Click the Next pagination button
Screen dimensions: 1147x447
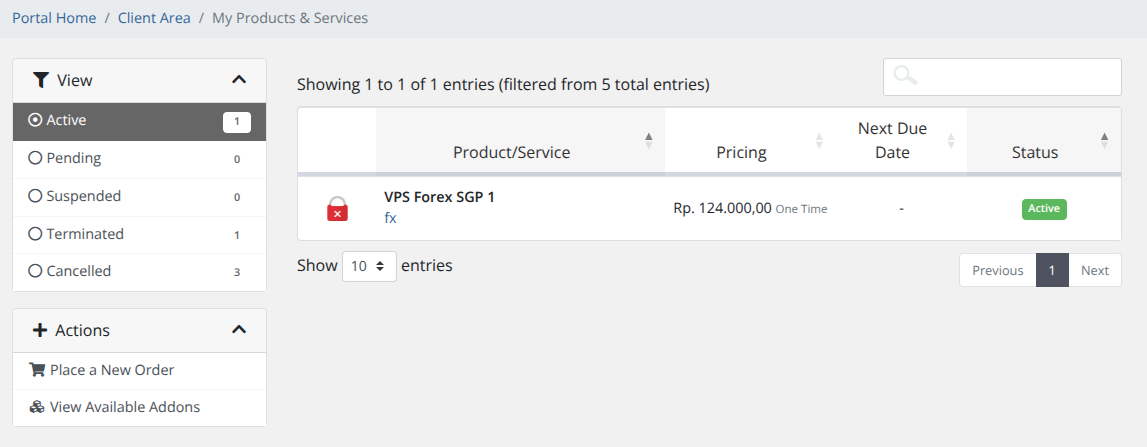1094,270
